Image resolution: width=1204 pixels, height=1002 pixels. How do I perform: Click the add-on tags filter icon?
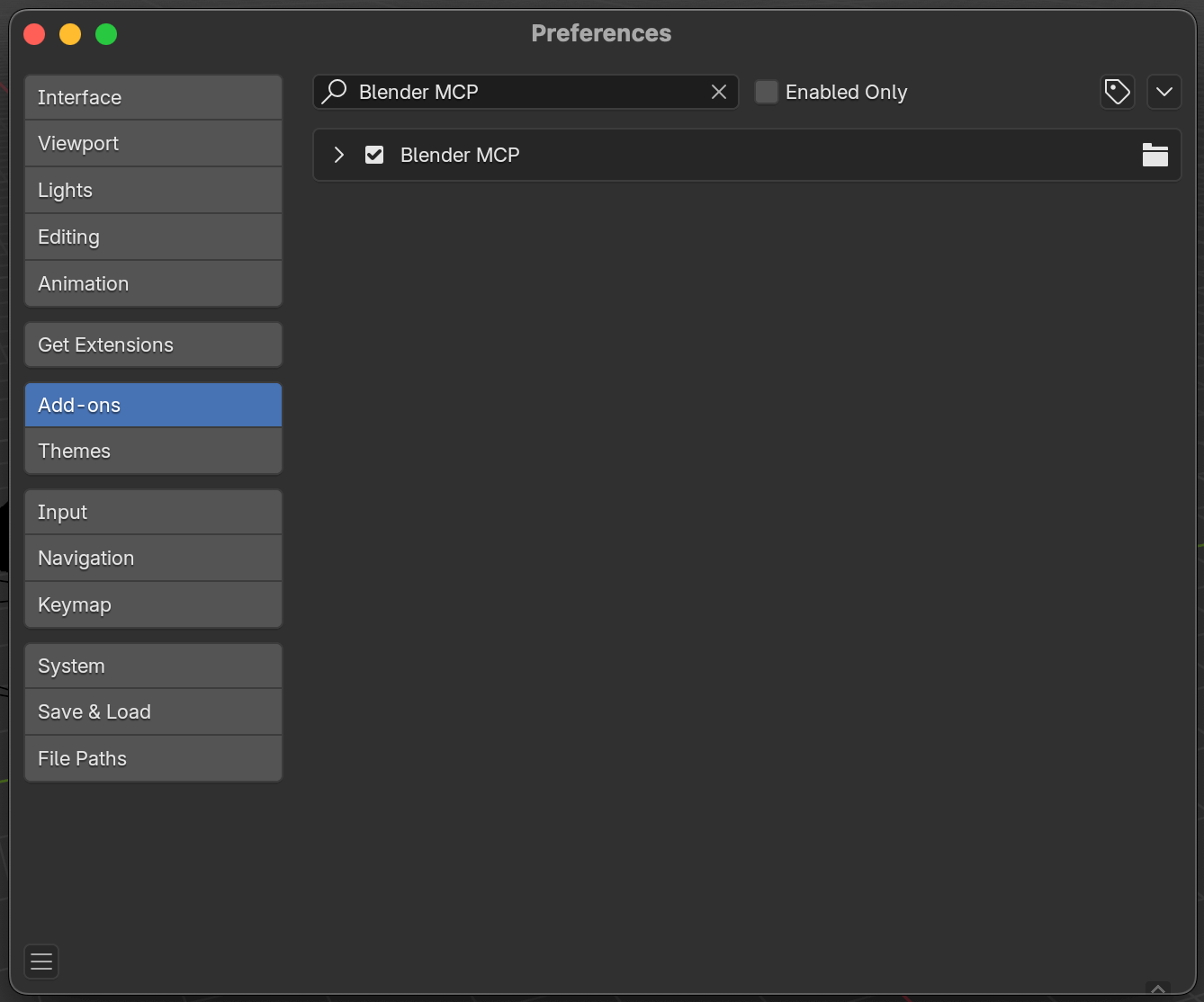tap(1117, 92)
